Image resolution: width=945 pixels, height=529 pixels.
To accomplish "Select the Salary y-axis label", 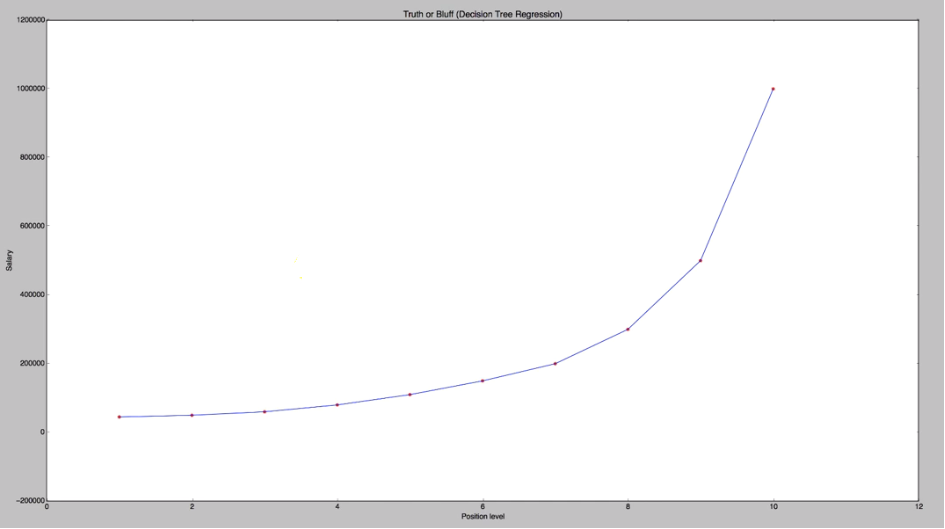I will tap(8, 260).
